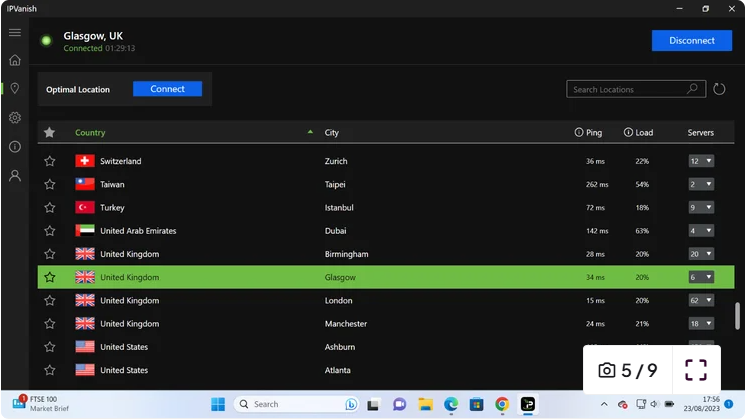Select the Manchester city row

(386, 323)
